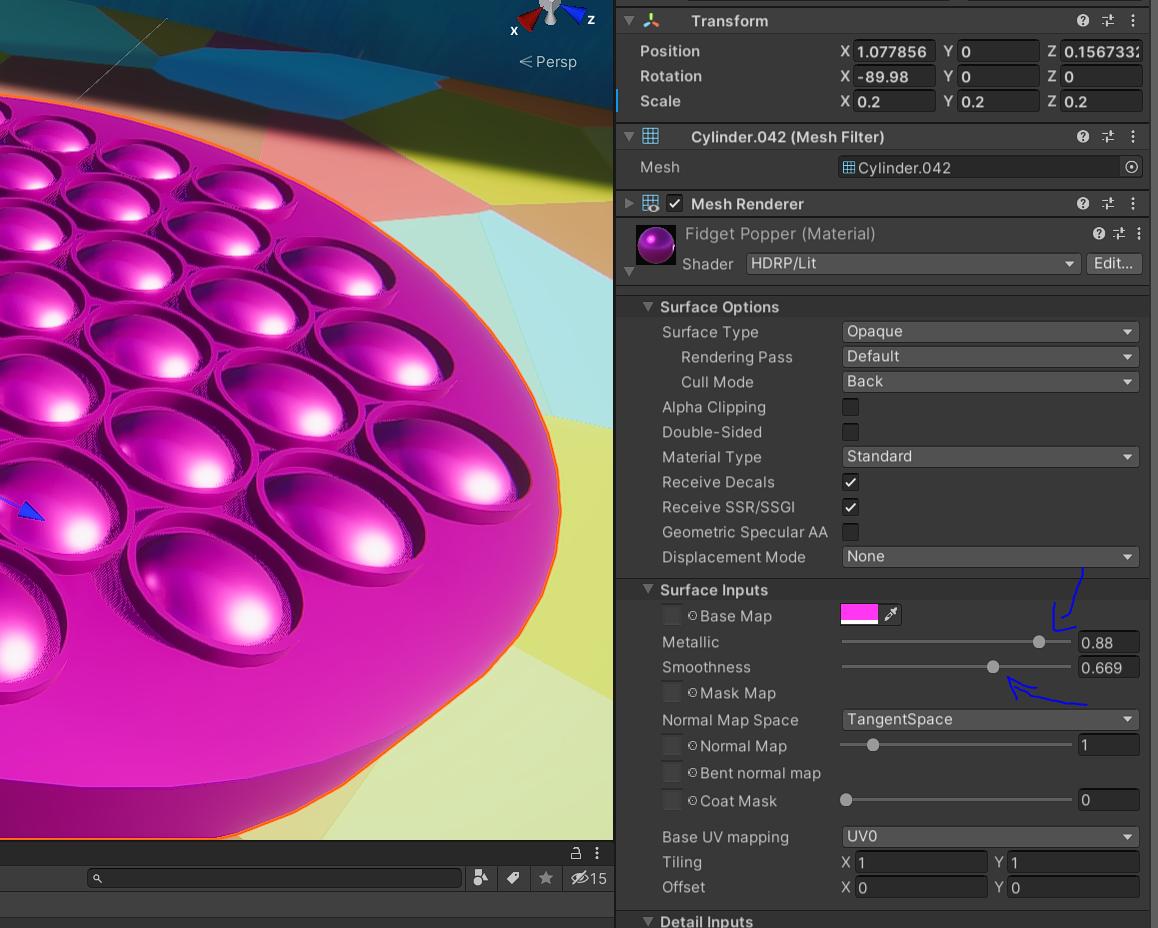
Task: Open the Shader HDRP/Lit dropdown
Action: pyautogui.click(x=913, y=264)
